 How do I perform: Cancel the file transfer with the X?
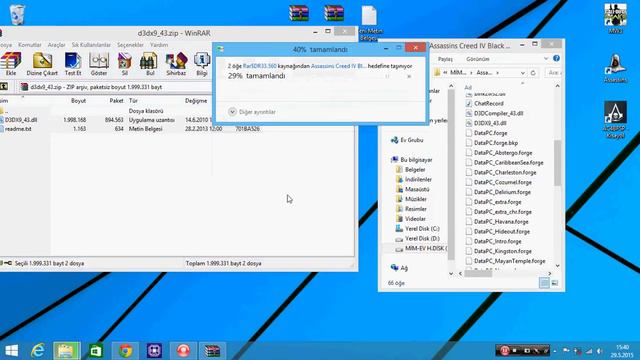pyautogui.click(x=409, y=76)
